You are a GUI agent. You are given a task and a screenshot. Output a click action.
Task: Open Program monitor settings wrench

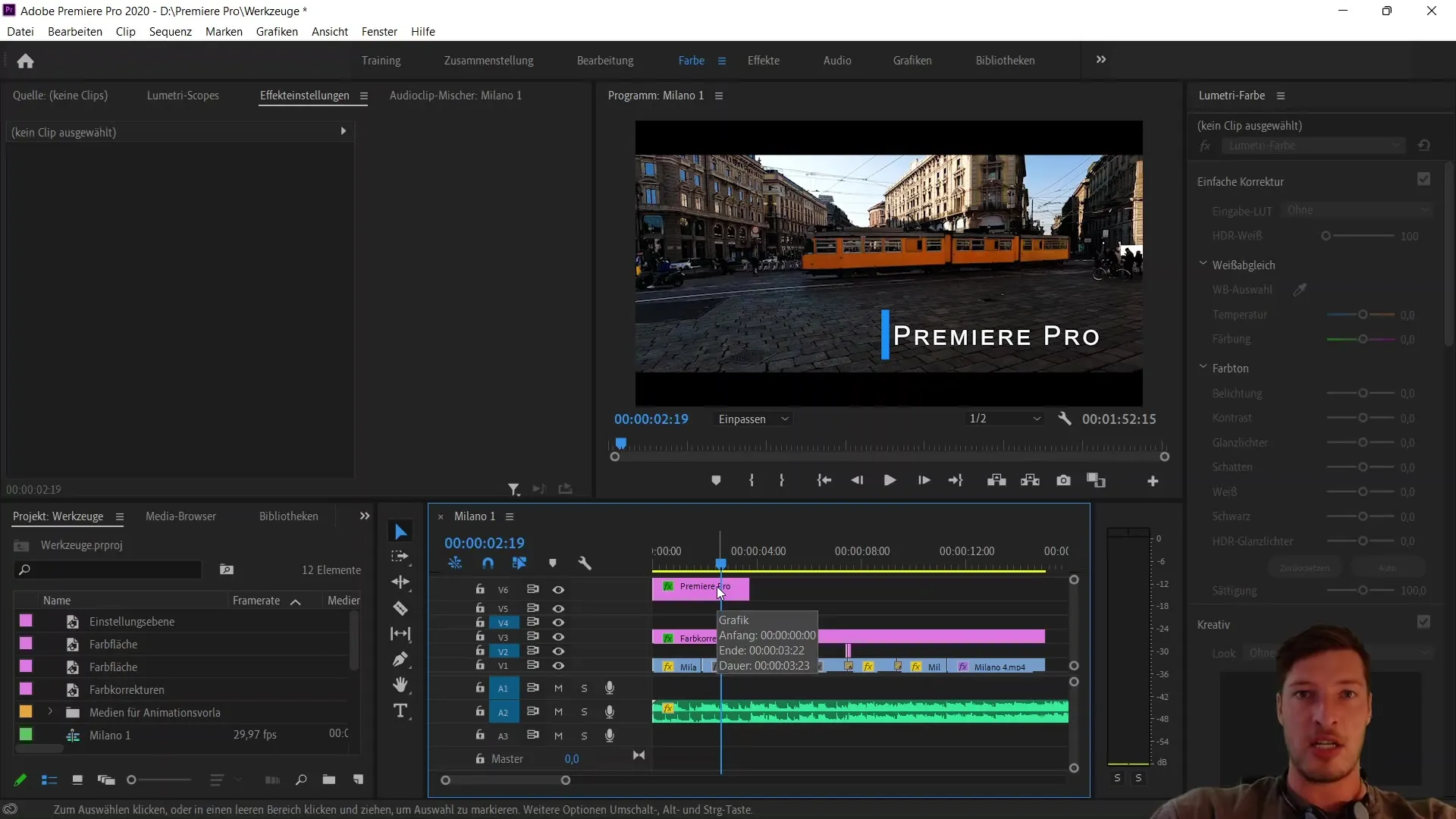point(1065,419)
